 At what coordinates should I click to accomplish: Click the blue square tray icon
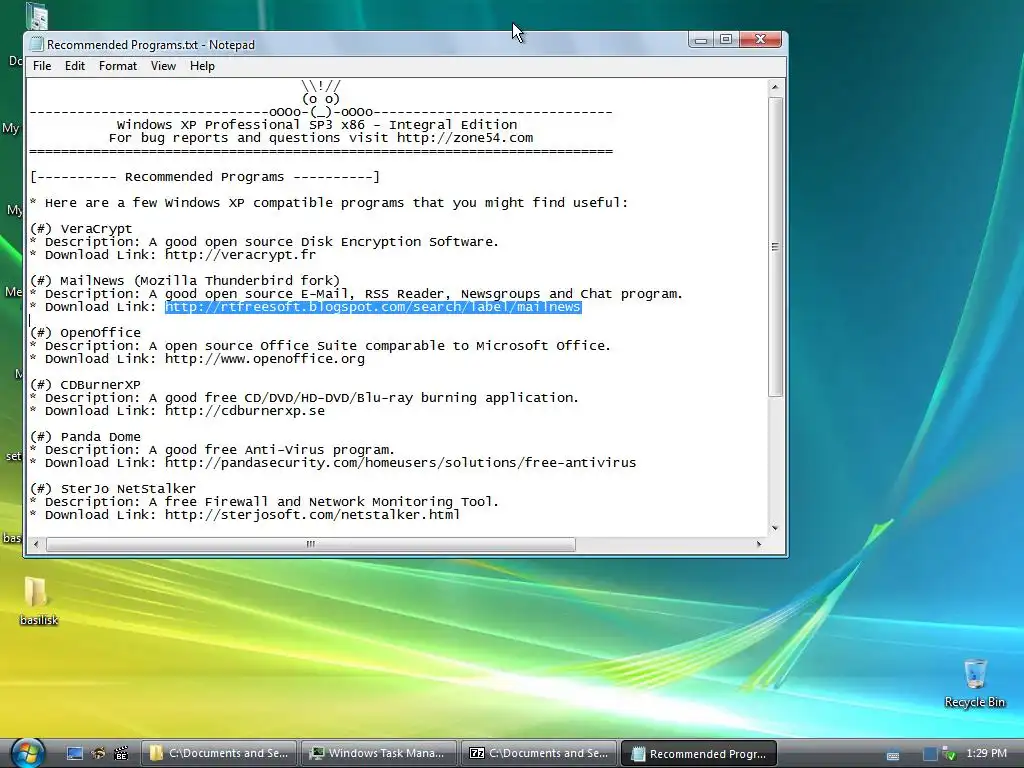coord(930,754)
